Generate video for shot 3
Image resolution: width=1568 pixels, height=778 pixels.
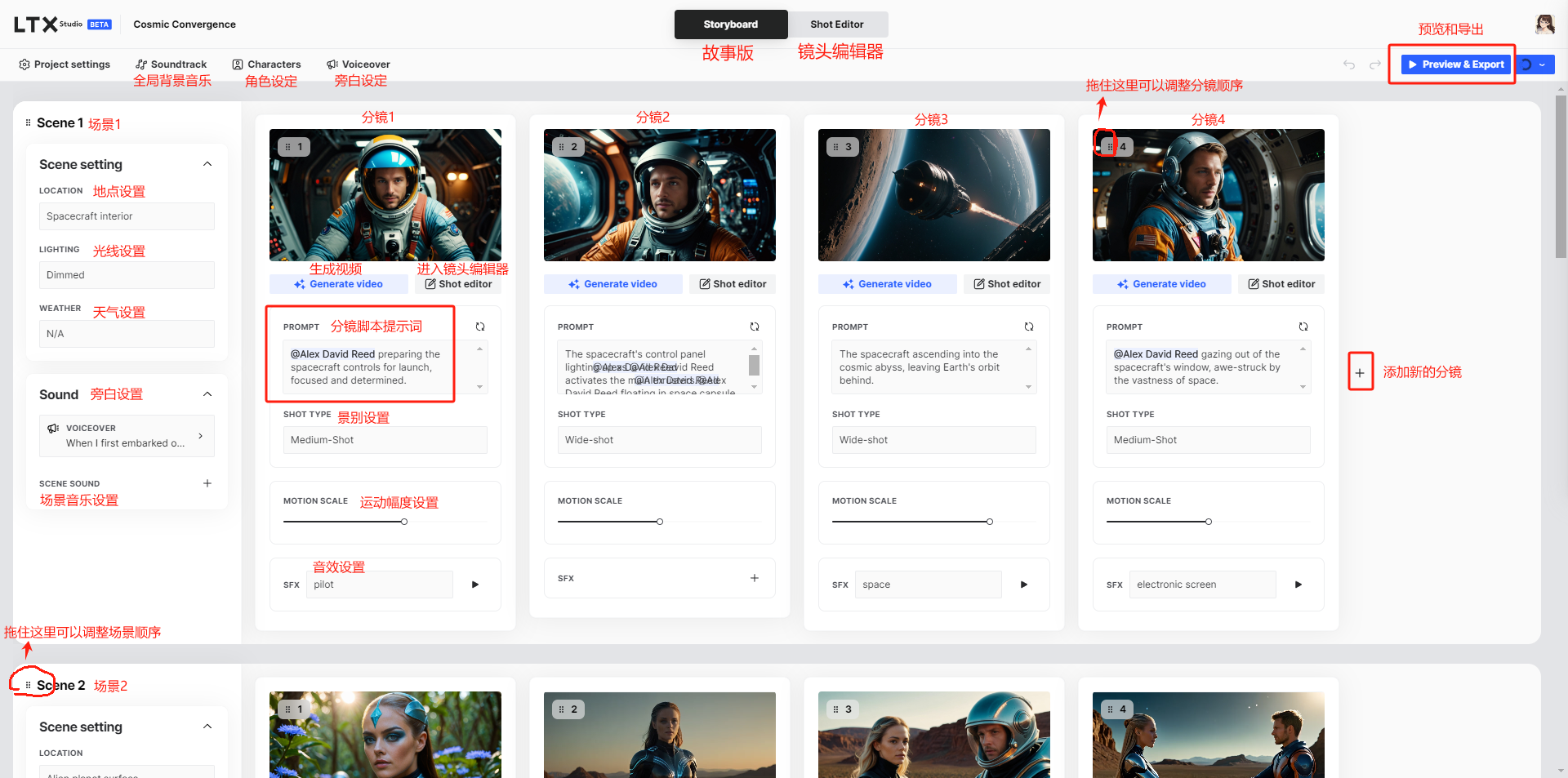coord(888,284)
